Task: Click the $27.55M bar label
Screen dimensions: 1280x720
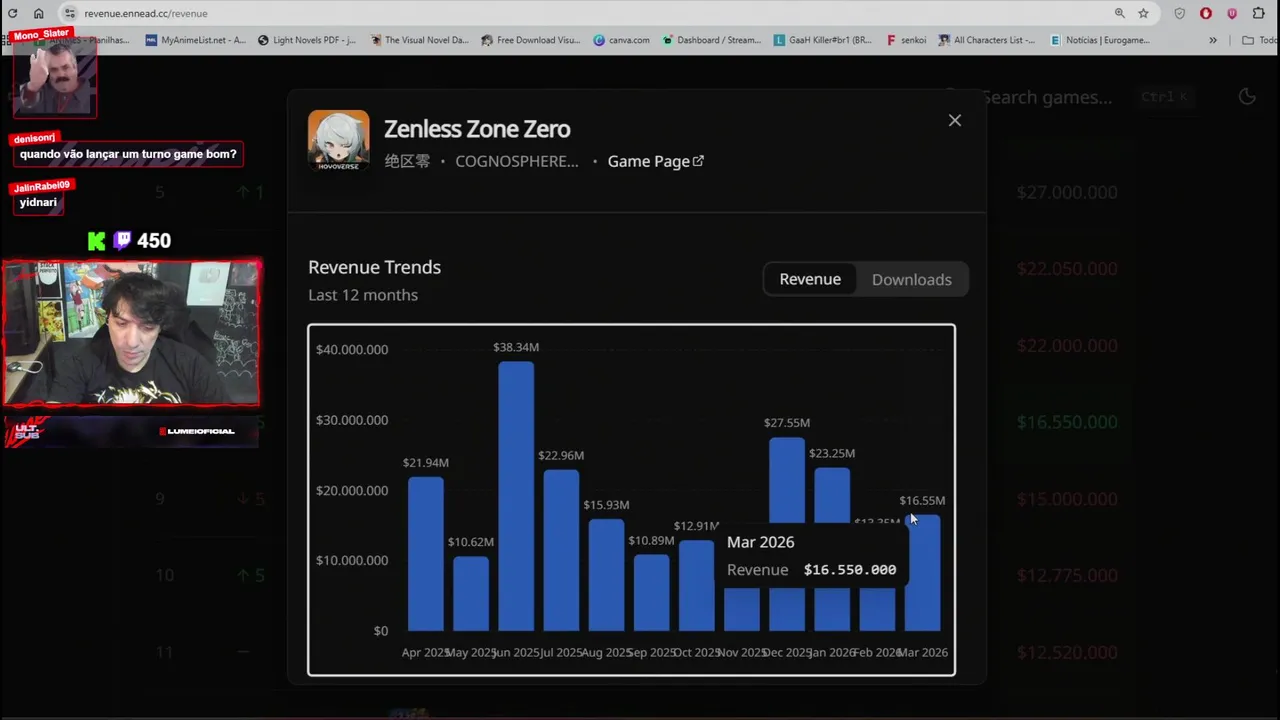Action: coord(787,423)
